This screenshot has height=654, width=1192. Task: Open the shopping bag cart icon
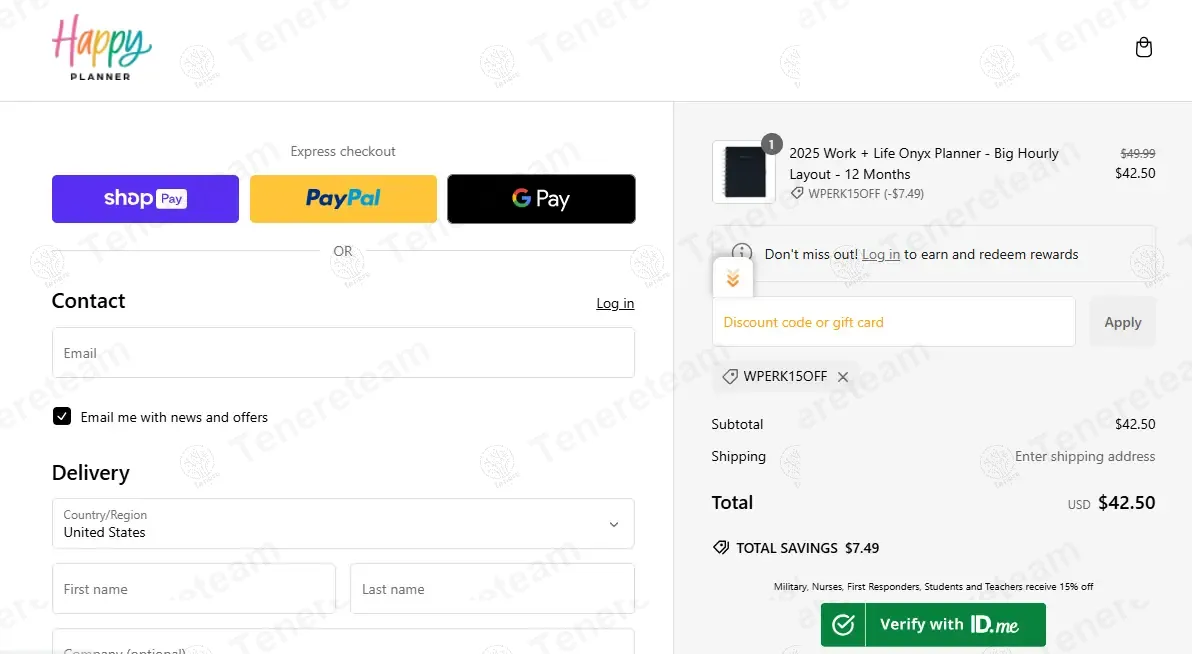point(1144,48)
